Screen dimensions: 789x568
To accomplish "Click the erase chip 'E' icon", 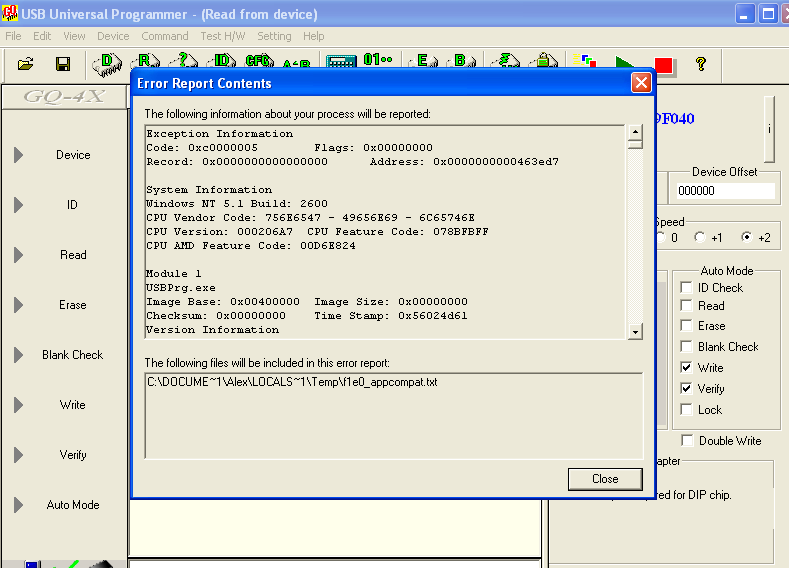I will (x=424, y=62).
